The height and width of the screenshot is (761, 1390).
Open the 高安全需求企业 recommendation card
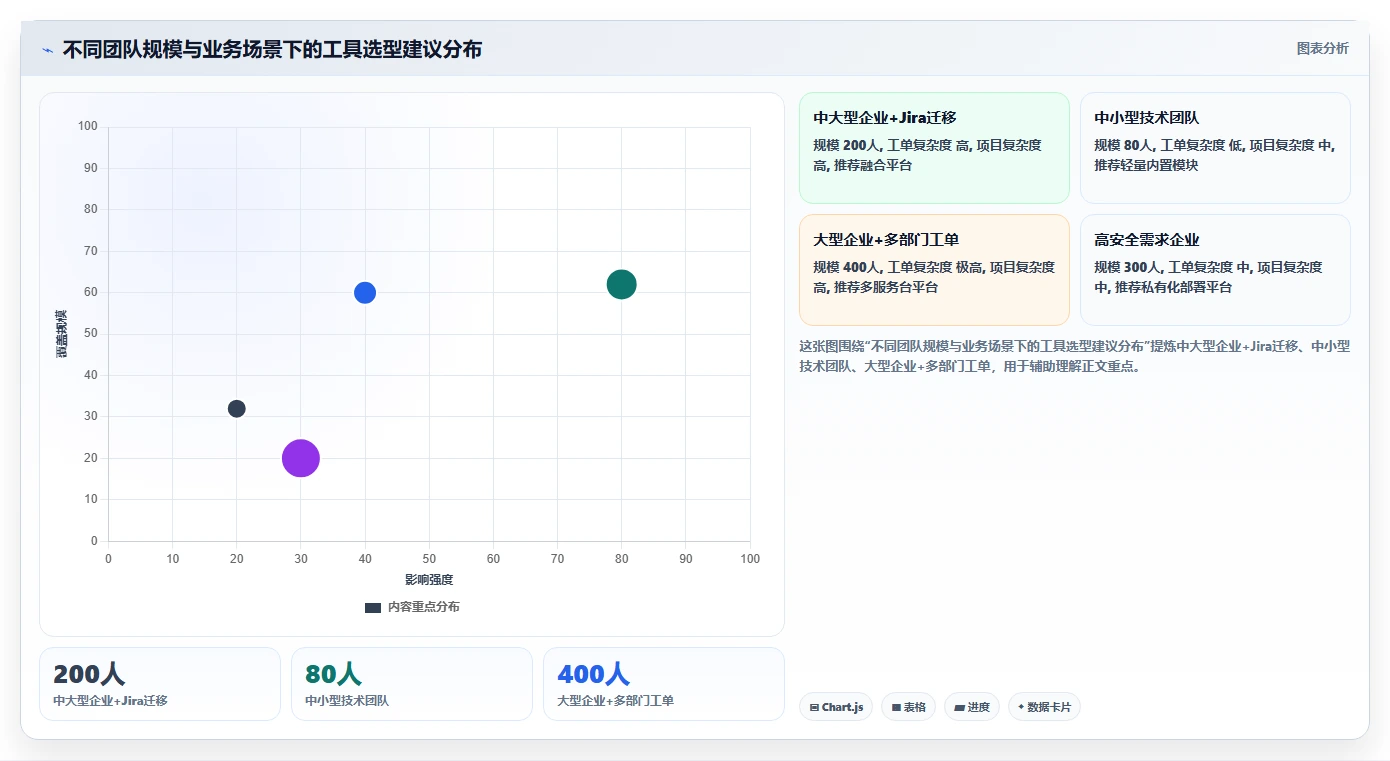[x=1215, y=270]
